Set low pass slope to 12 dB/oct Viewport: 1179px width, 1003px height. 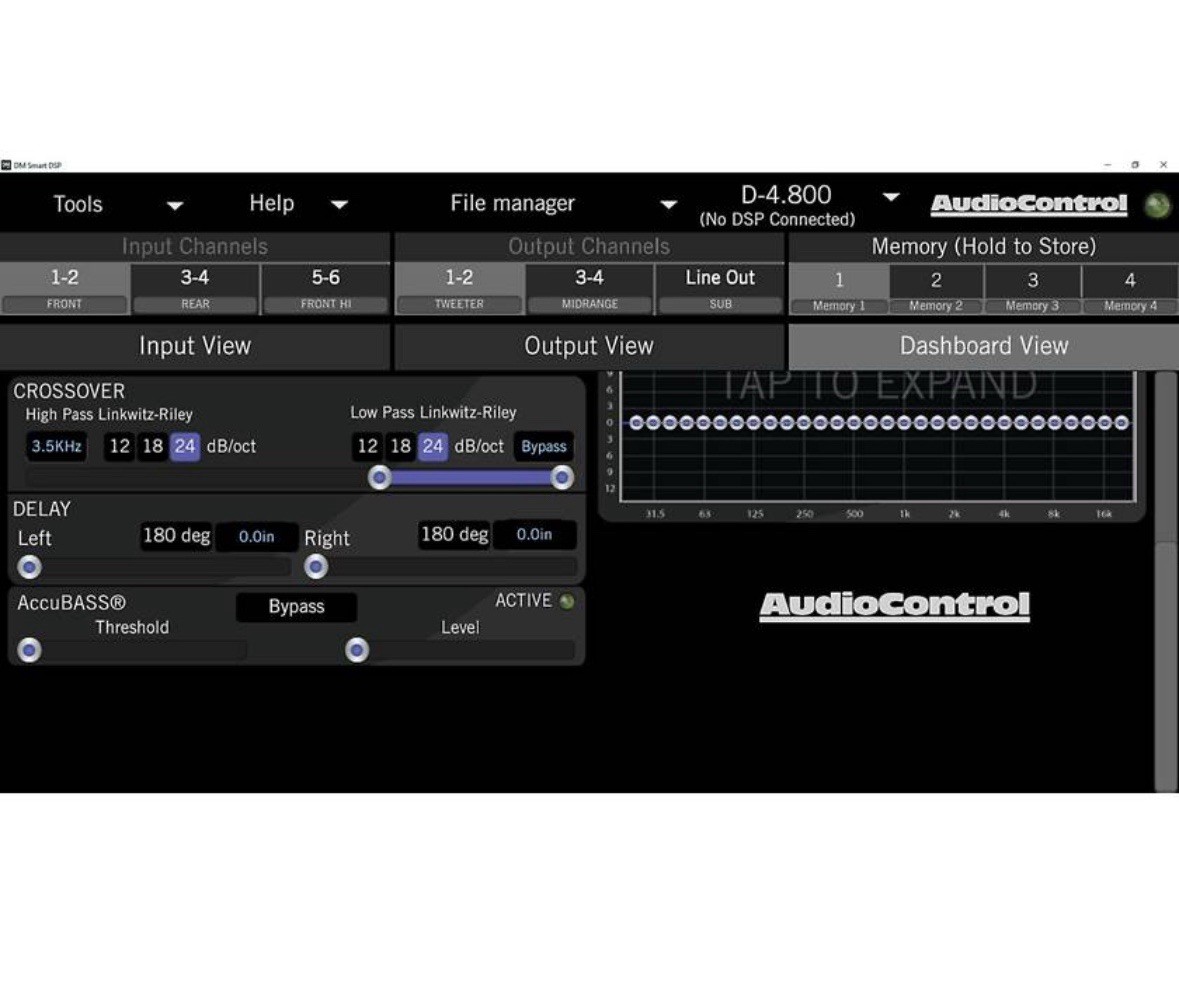(x=368, y=447)
